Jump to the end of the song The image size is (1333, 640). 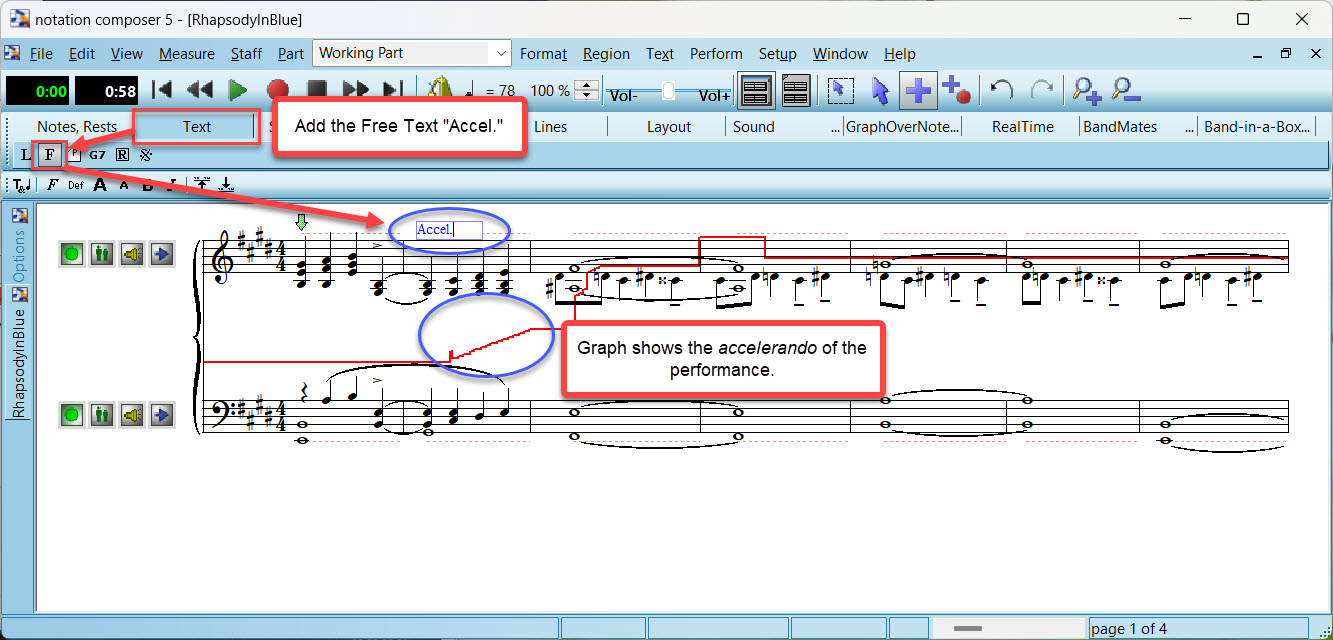tap(393, 91)
